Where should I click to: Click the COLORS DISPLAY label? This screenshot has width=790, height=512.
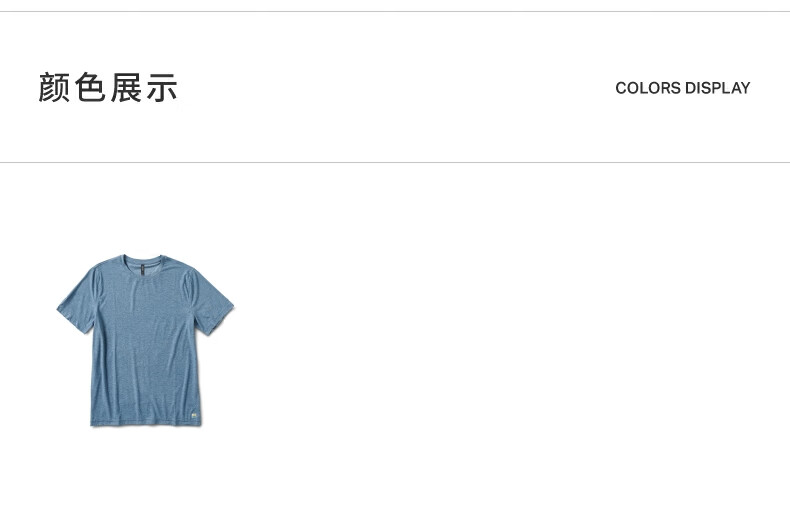(683, 88)
